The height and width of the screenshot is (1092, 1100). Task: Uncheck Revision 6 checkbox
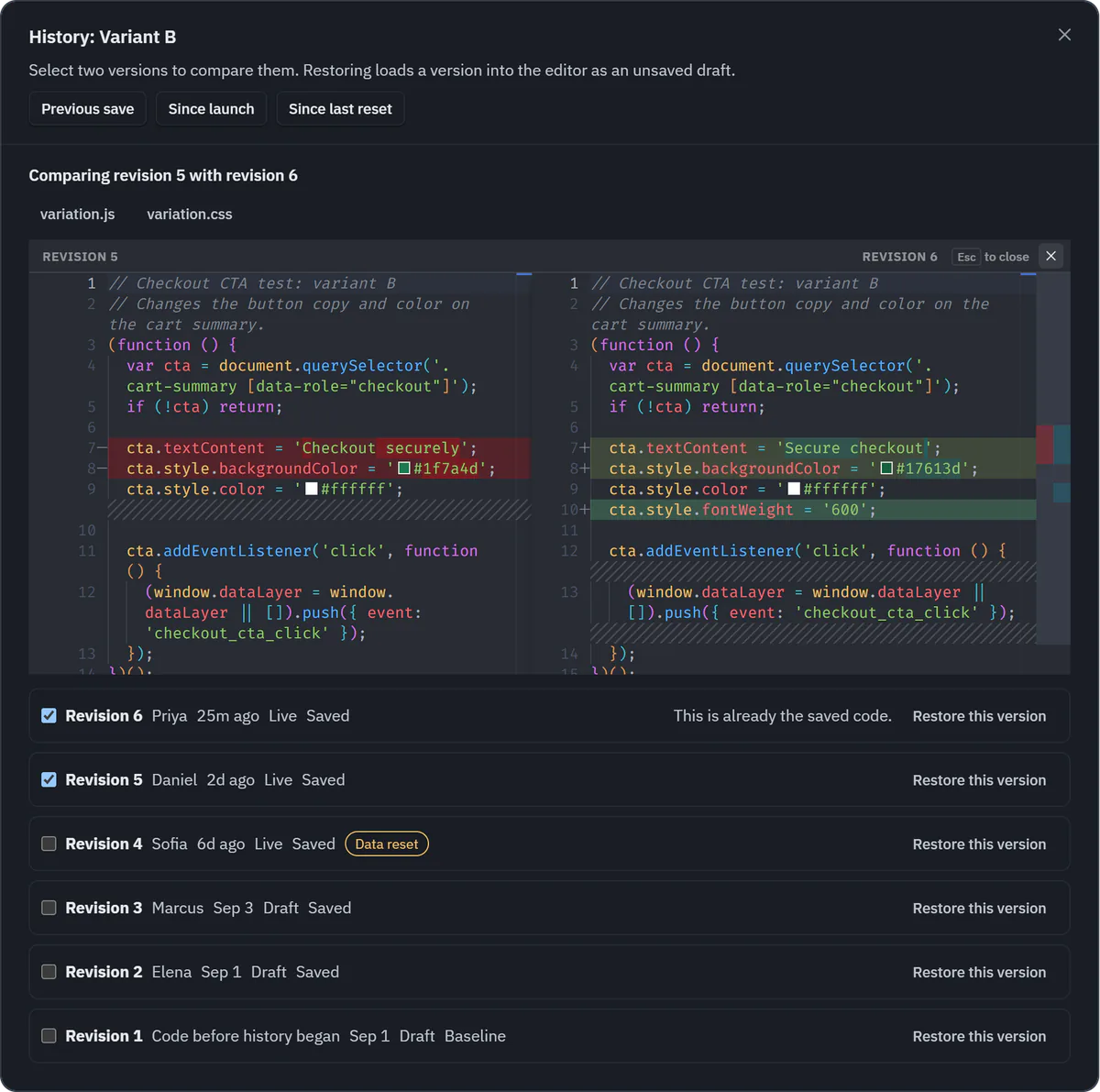[49, 715]
